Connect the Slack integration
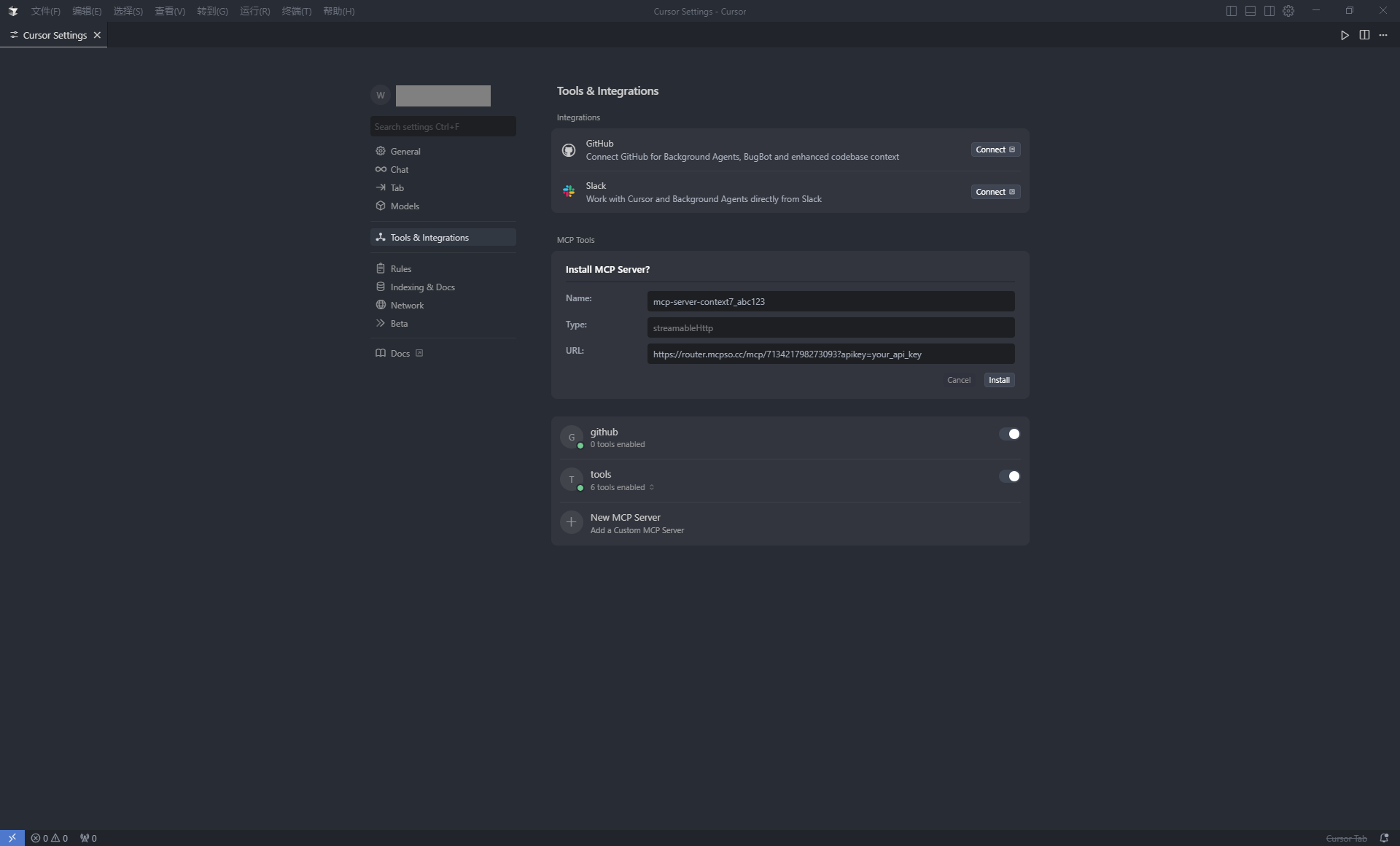Screen dimensions: 1400x846 point(995,192)
